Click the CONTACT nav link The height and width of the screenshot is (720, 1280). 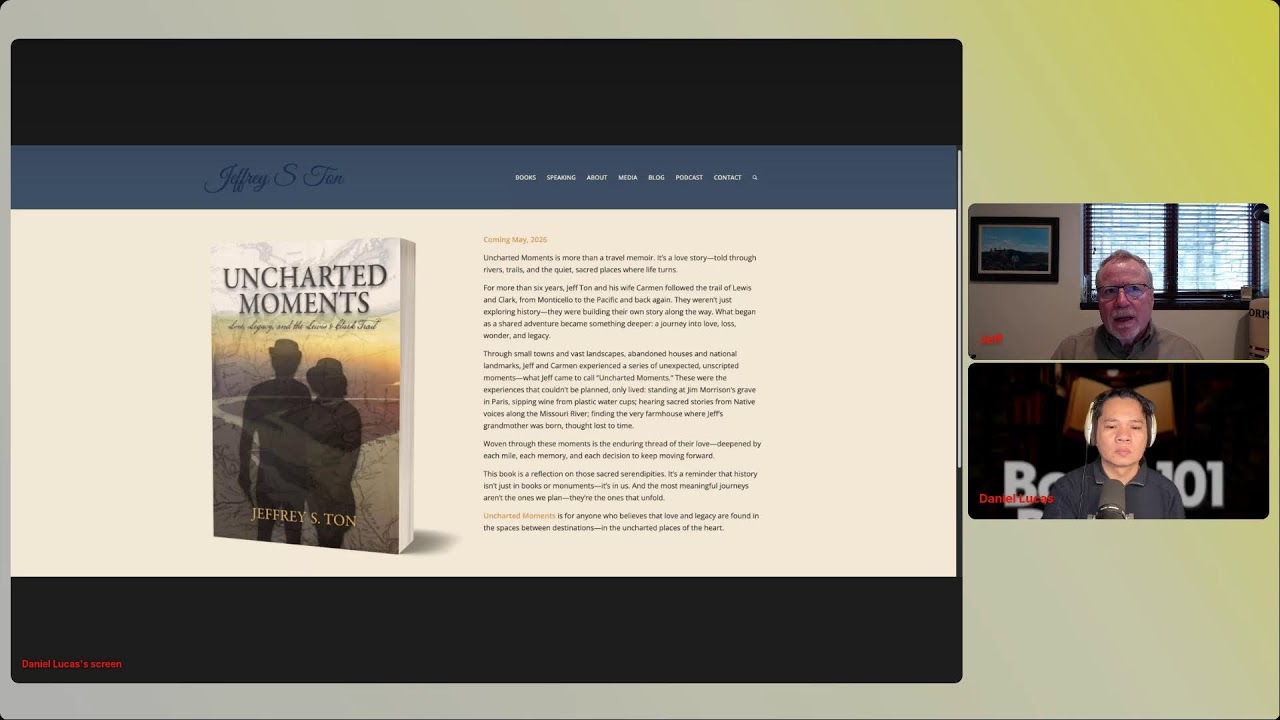728,178
